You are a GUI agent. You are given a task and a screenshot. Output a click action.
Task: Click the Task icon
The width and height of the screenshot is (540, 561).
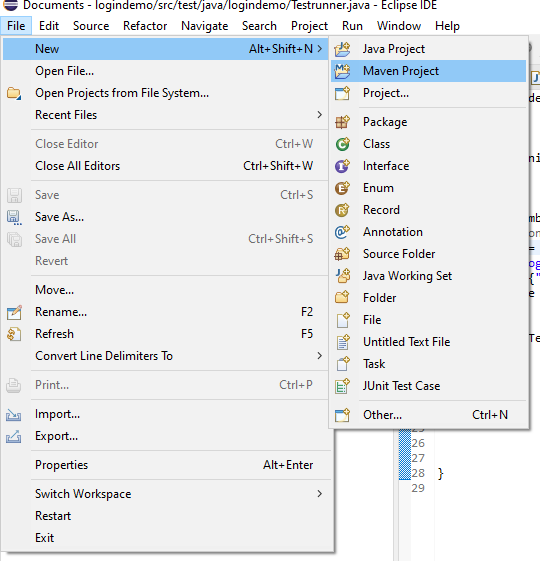[x=343, y=364]
